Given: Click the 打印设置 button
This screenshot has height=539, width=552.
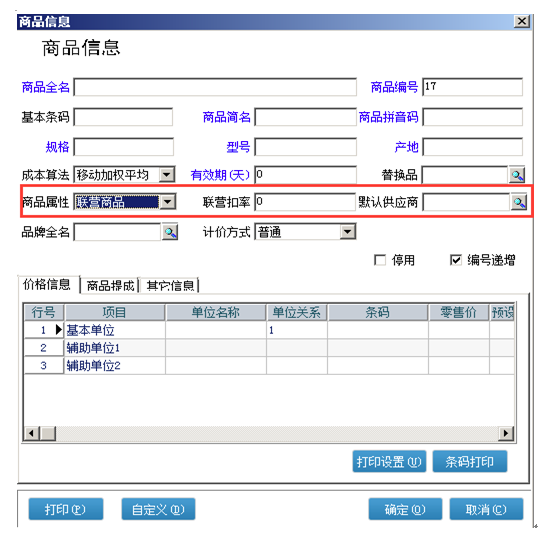Looking at the screenshot, I should 389,462.
